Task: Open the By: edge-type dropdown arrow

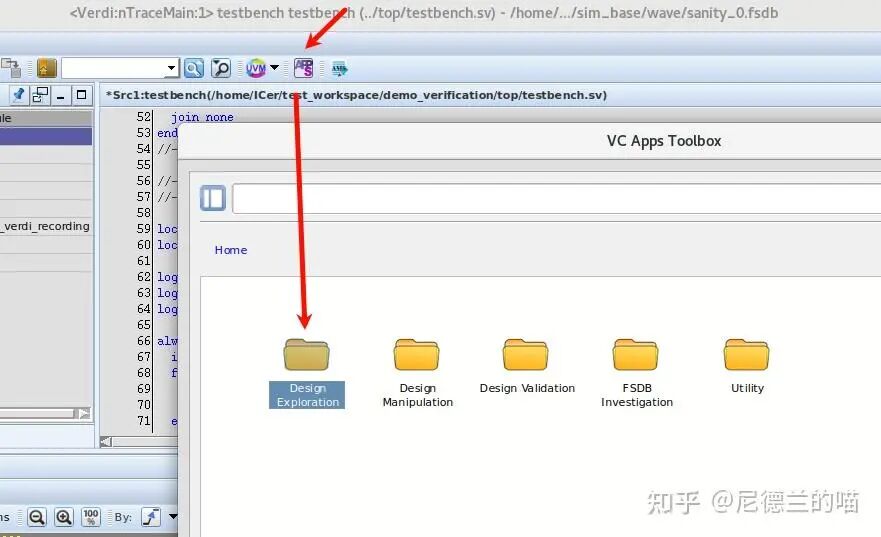Action: [x=172, y=517]
